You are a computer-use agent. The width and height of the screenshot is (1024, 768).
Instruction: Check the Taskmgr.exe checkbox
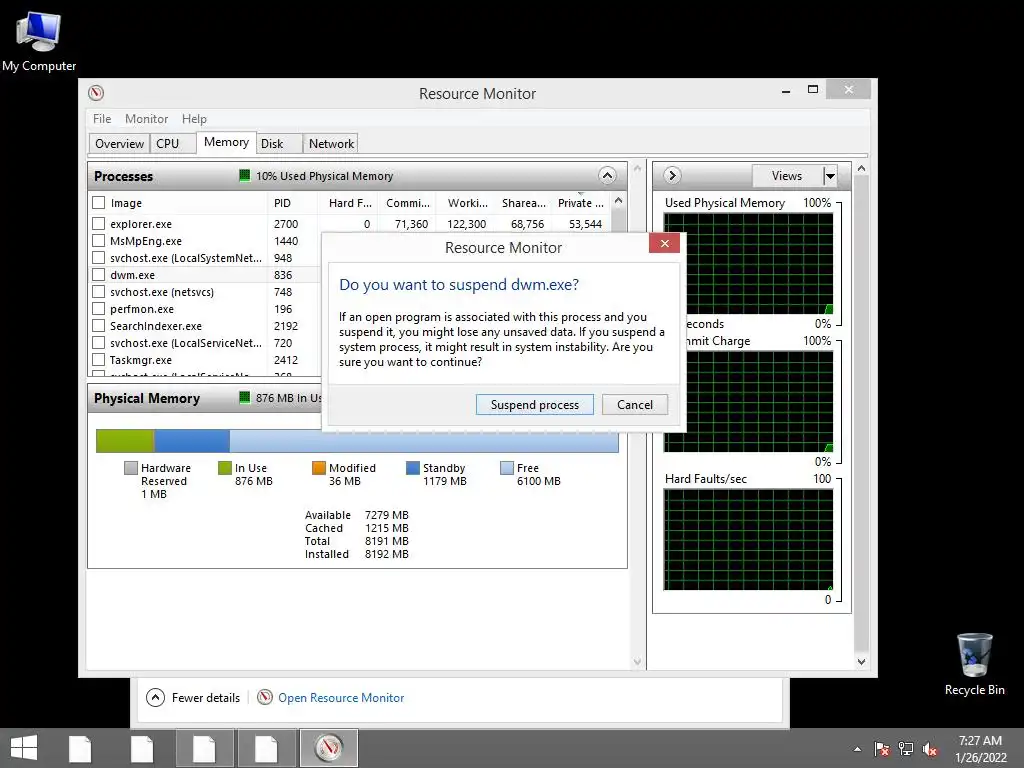(99, 360)
